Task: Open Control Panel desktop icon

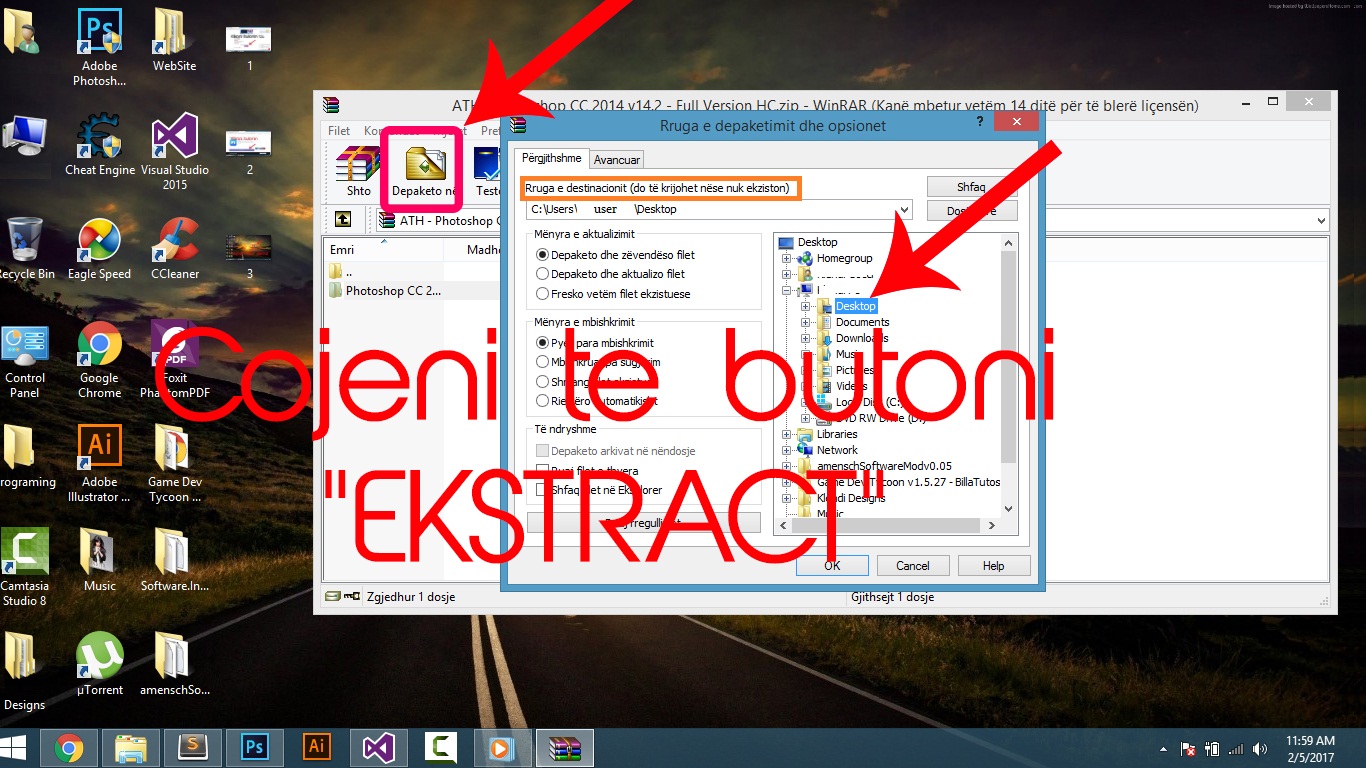Action: (25, 360)
